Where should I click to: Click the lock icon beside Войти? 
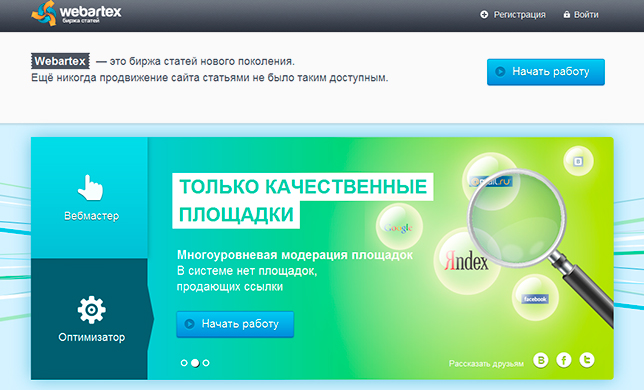coord(567,15)
